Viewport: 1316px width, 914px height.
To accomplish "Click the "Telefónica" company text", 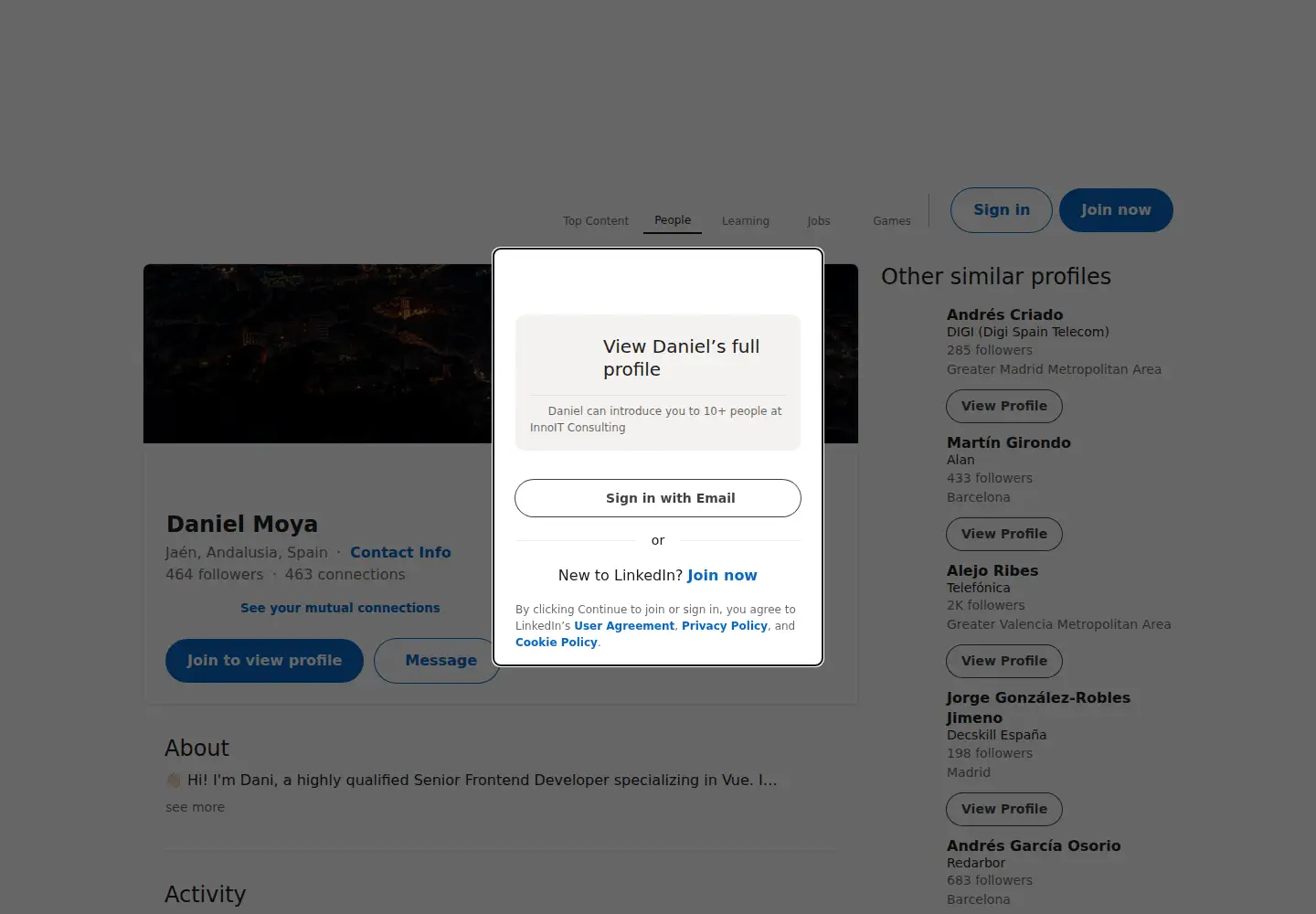I will tap(979, 589).
